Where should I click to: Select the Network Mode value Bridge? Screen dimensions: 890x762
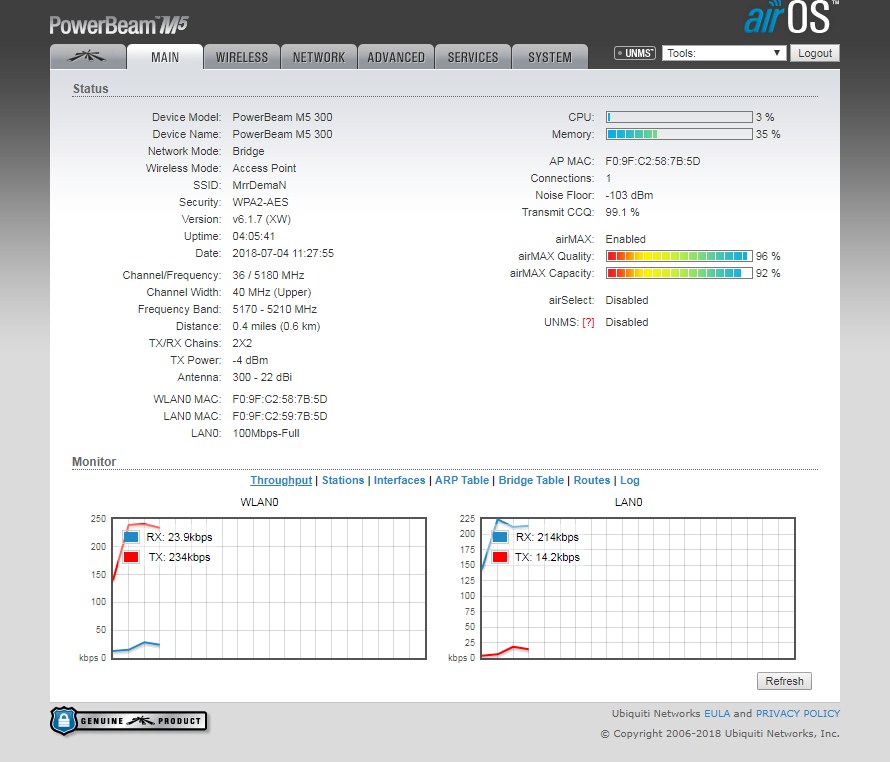click(249, 151)
